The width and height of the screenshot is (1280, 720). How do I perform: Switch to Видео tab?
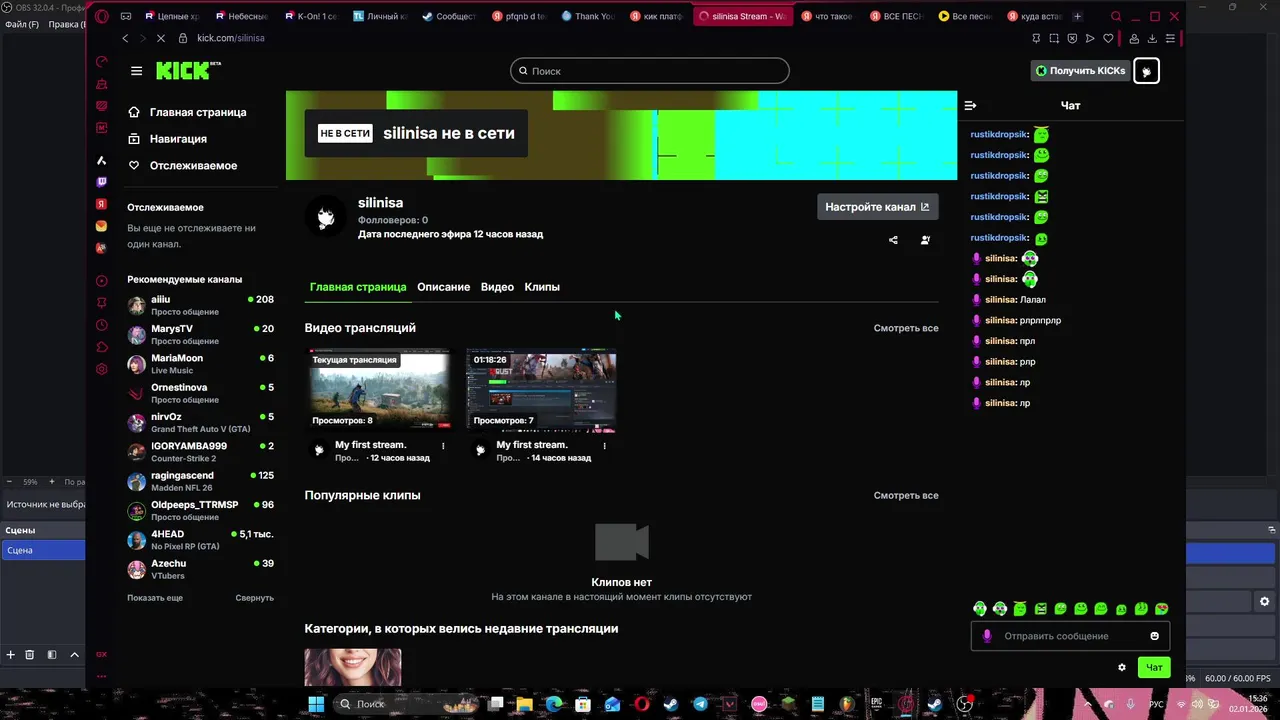[497, 287]
